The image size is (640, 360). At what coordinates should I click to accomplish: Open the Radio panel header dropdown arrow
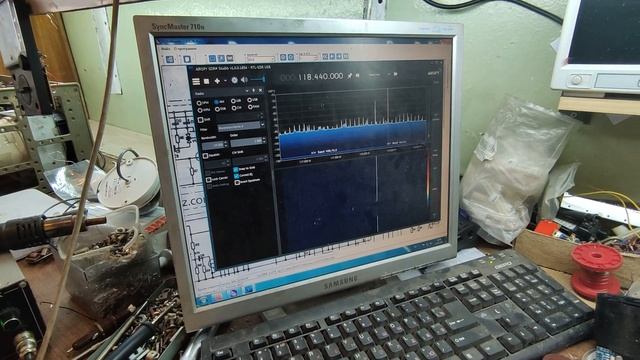[247, 91]
